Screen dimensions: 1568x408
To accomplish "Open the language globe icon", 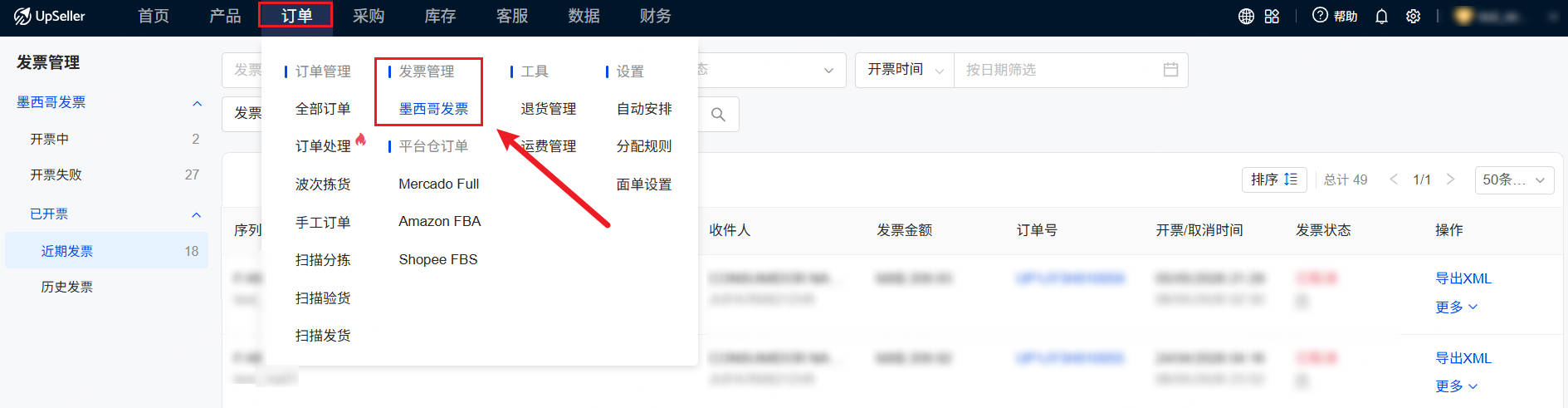I will coord(1246,16).
